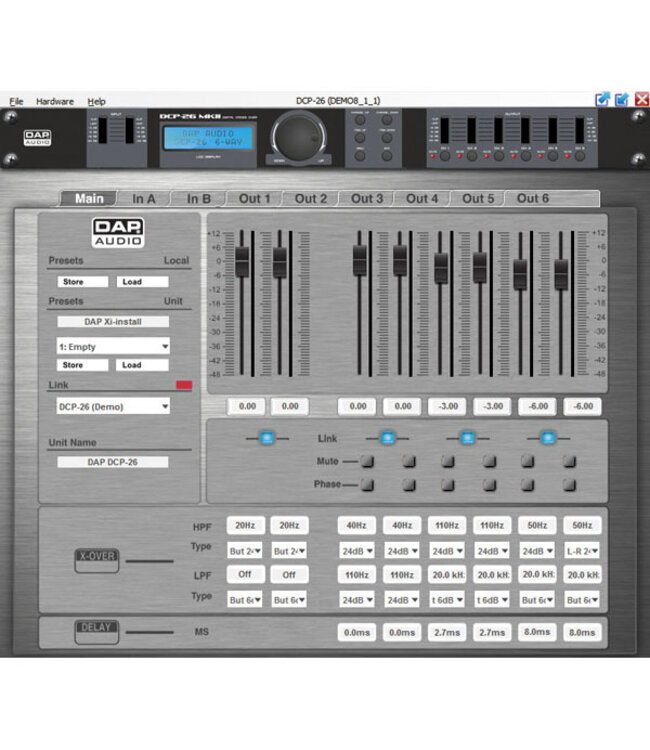This screenshot has height=750, width=650.
Task: Click the first blue export icon in the title bar
Action: tap(602, 99)
